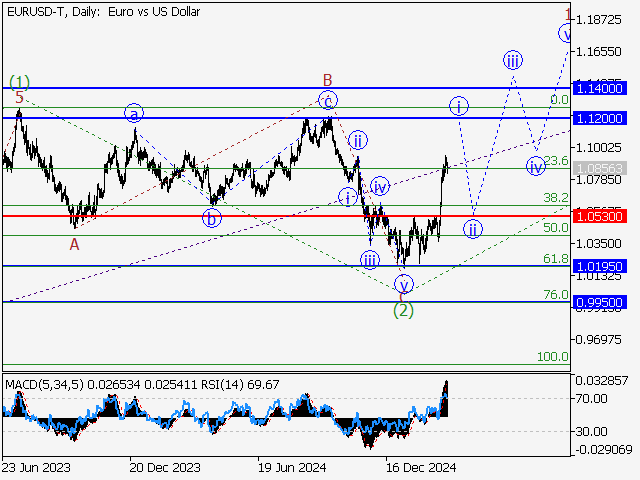Click the MACD(5,34,5) indicator title
Screen dimensions: 640x480
48,384
